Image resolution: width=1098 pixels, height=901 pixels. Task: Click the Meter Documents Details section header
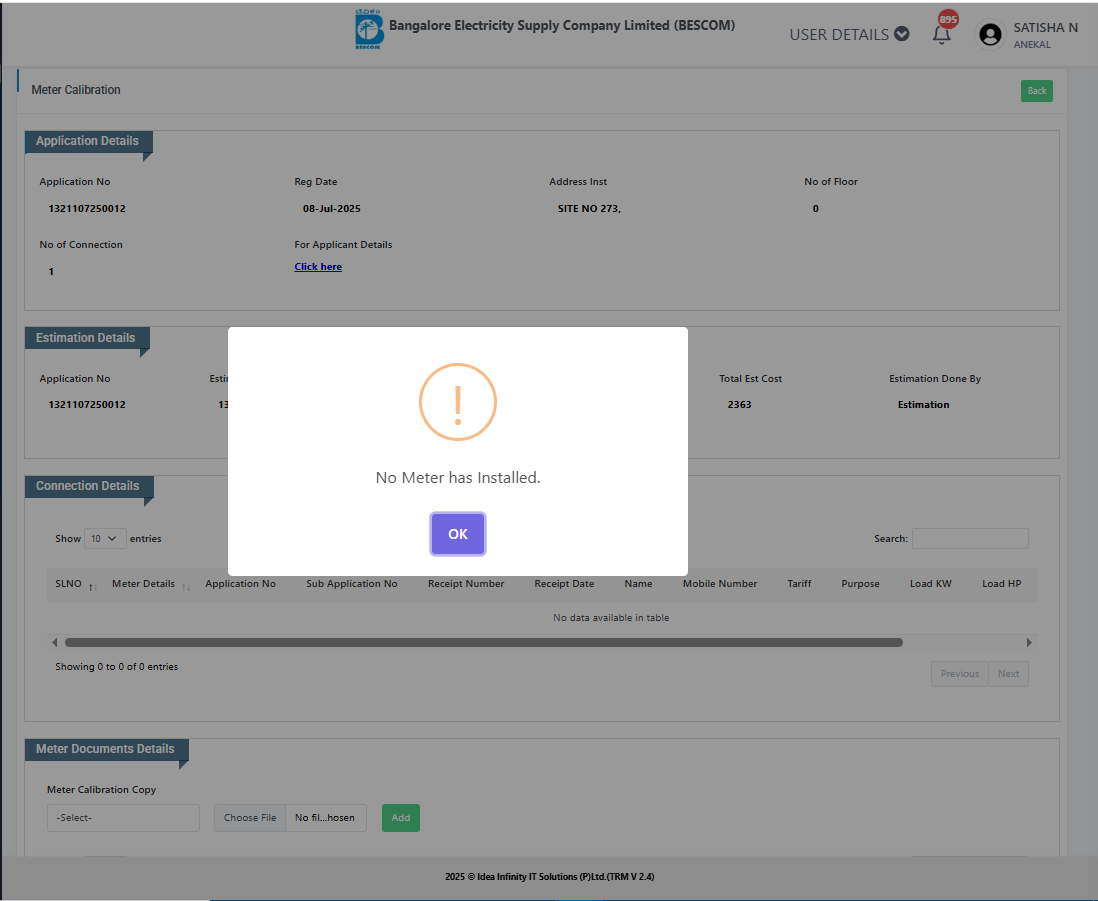(105, 749)
